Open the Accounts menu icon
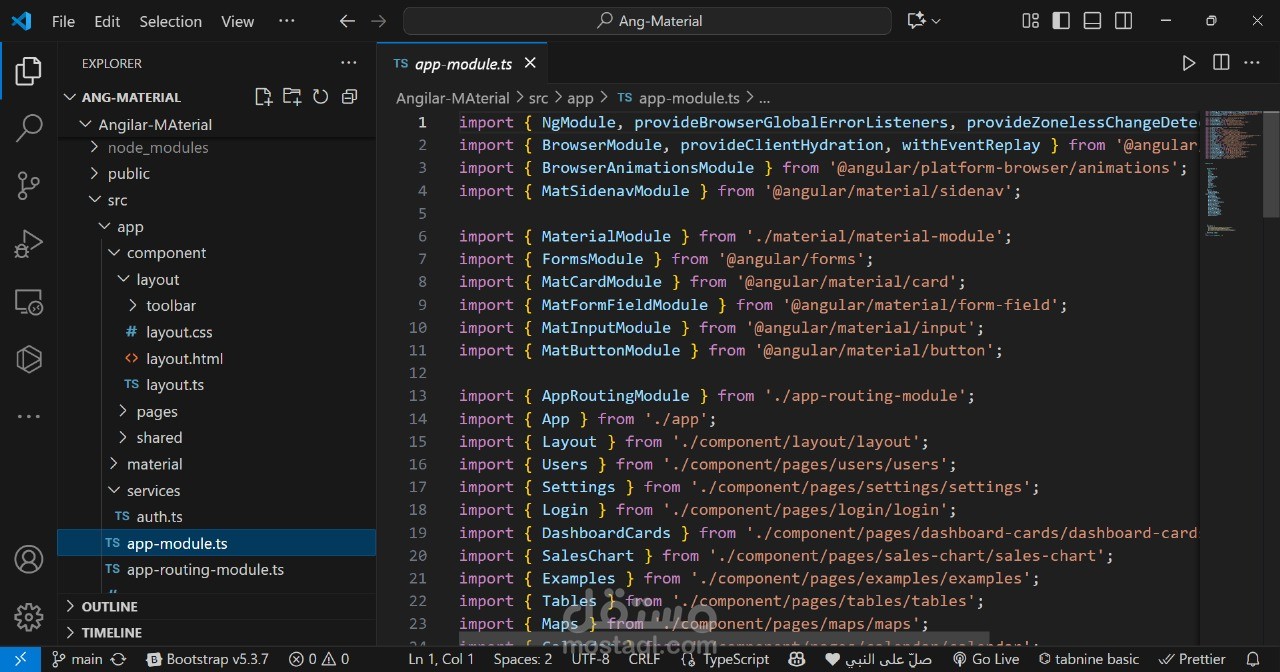 pyautogui.click(x=29, y=560)
